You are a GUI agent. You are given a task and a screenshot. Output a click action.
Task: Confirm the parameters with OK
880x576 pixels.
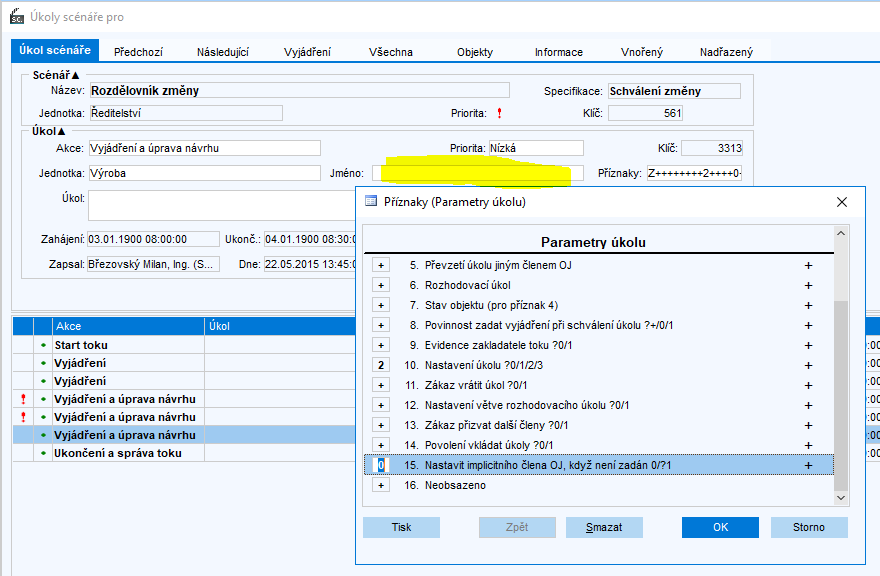tap(720, 527)
